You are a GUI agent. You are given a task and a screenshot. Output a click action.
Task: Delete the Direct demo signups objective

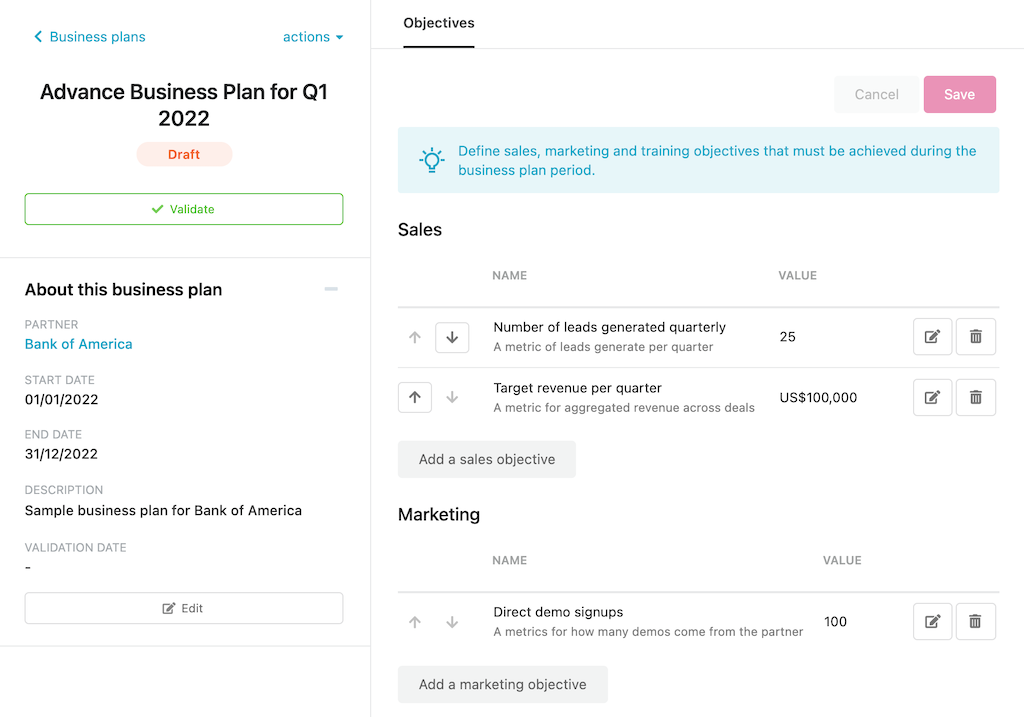coord(976,622)
